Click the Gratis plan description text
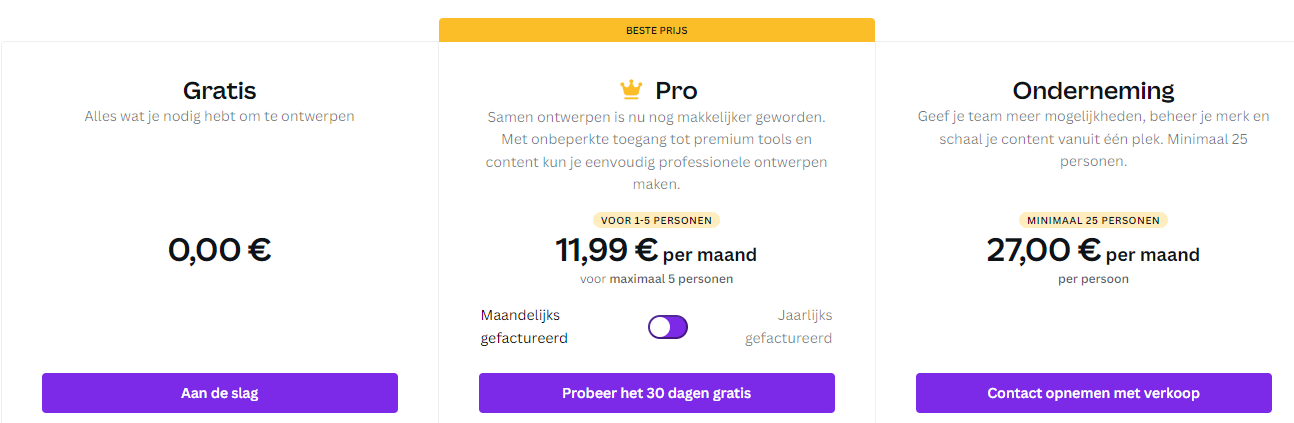Viewport: 1294px width, 423px height. pos(220,116)
